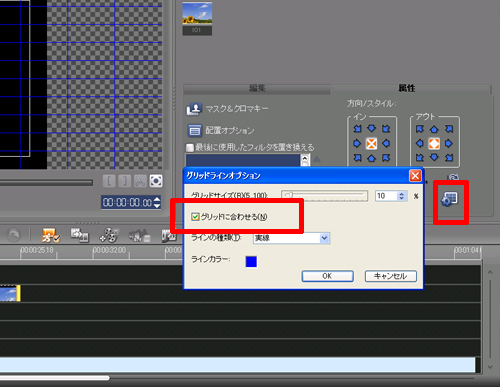Select In direction: enter from bottom-left

pyautogui.click(x=357, y=158)
